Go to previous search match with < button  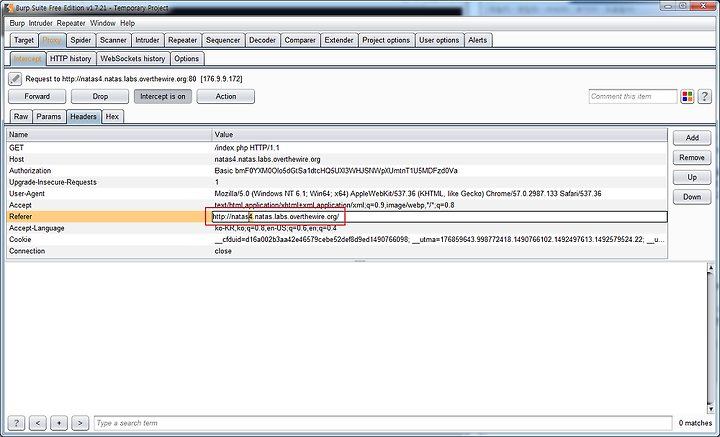(x=38, y=423)
